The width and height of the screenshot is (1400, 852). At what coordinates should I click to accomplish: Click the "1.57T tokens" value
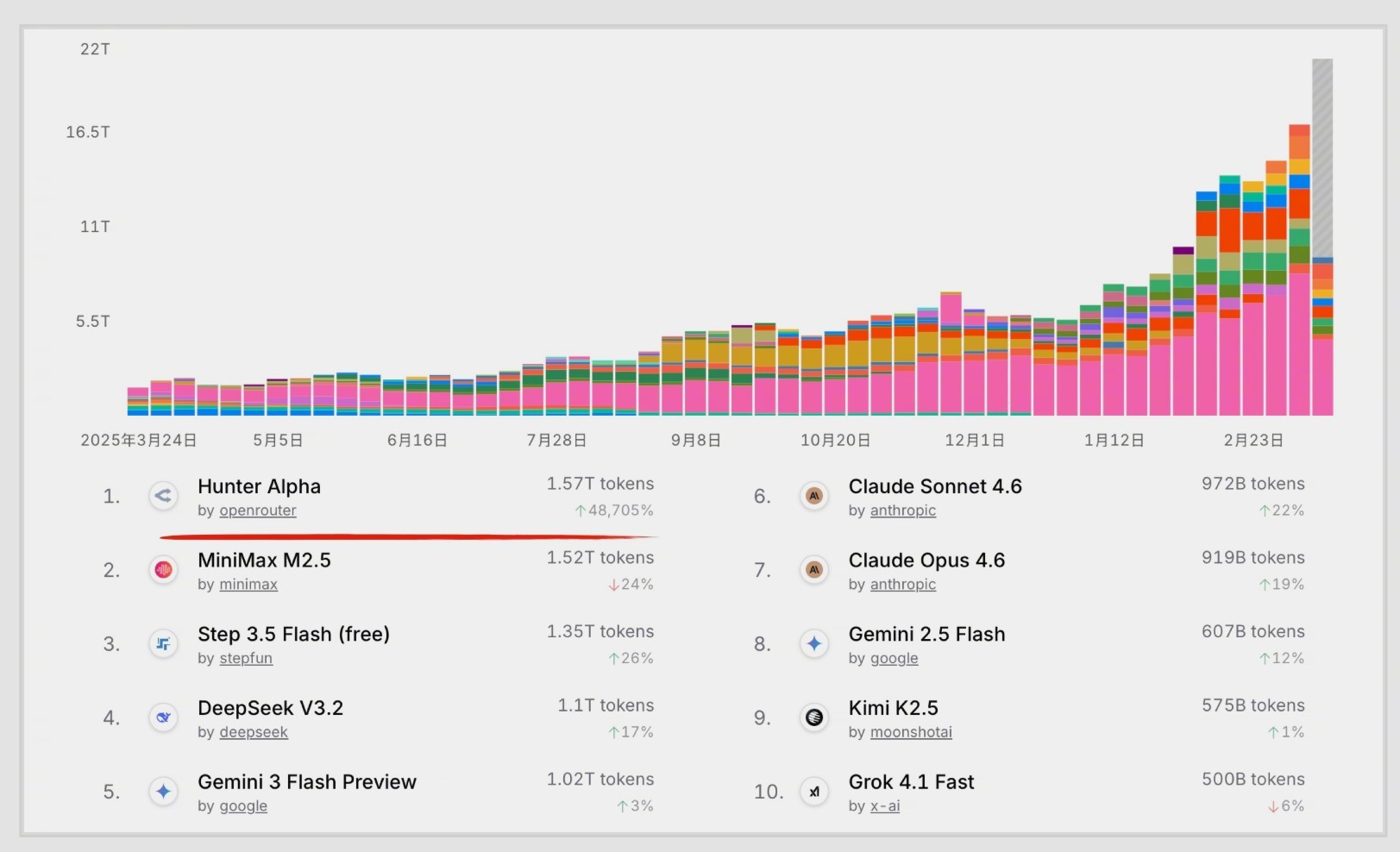(x=600, y=484)
